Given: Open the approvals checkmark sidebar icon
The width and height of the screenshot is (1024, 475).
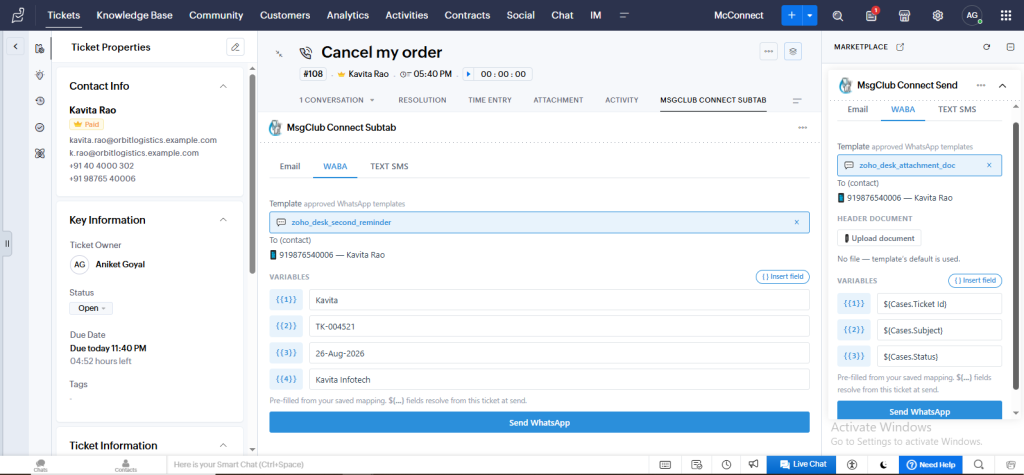Looking at the screenshot, I should [39, 127].
